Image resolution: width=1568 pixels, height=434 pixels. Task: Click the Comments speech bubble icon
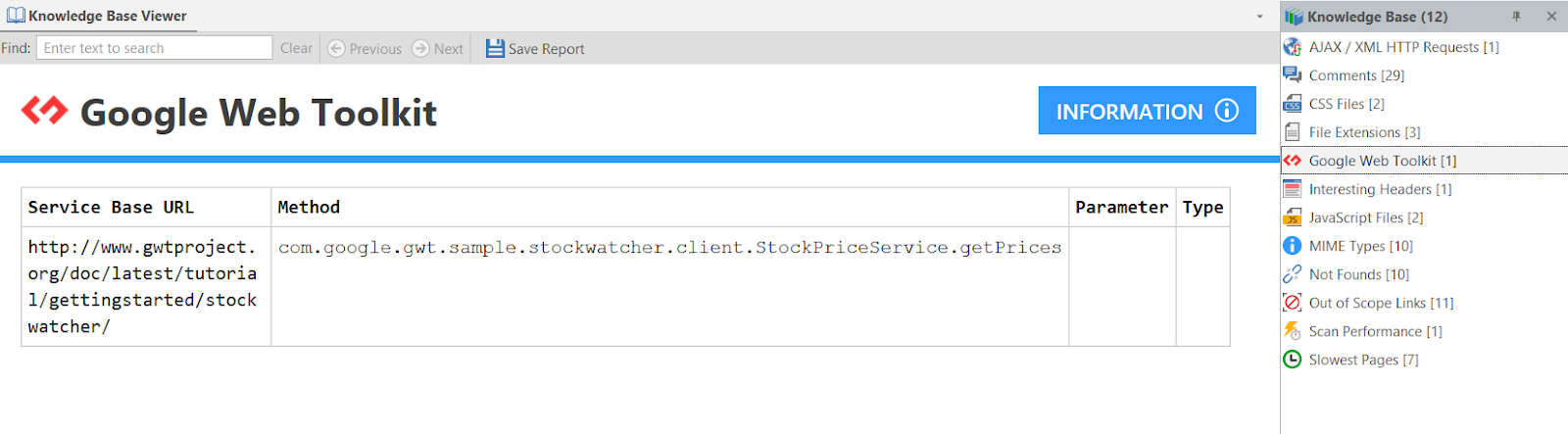point(1293,75)
